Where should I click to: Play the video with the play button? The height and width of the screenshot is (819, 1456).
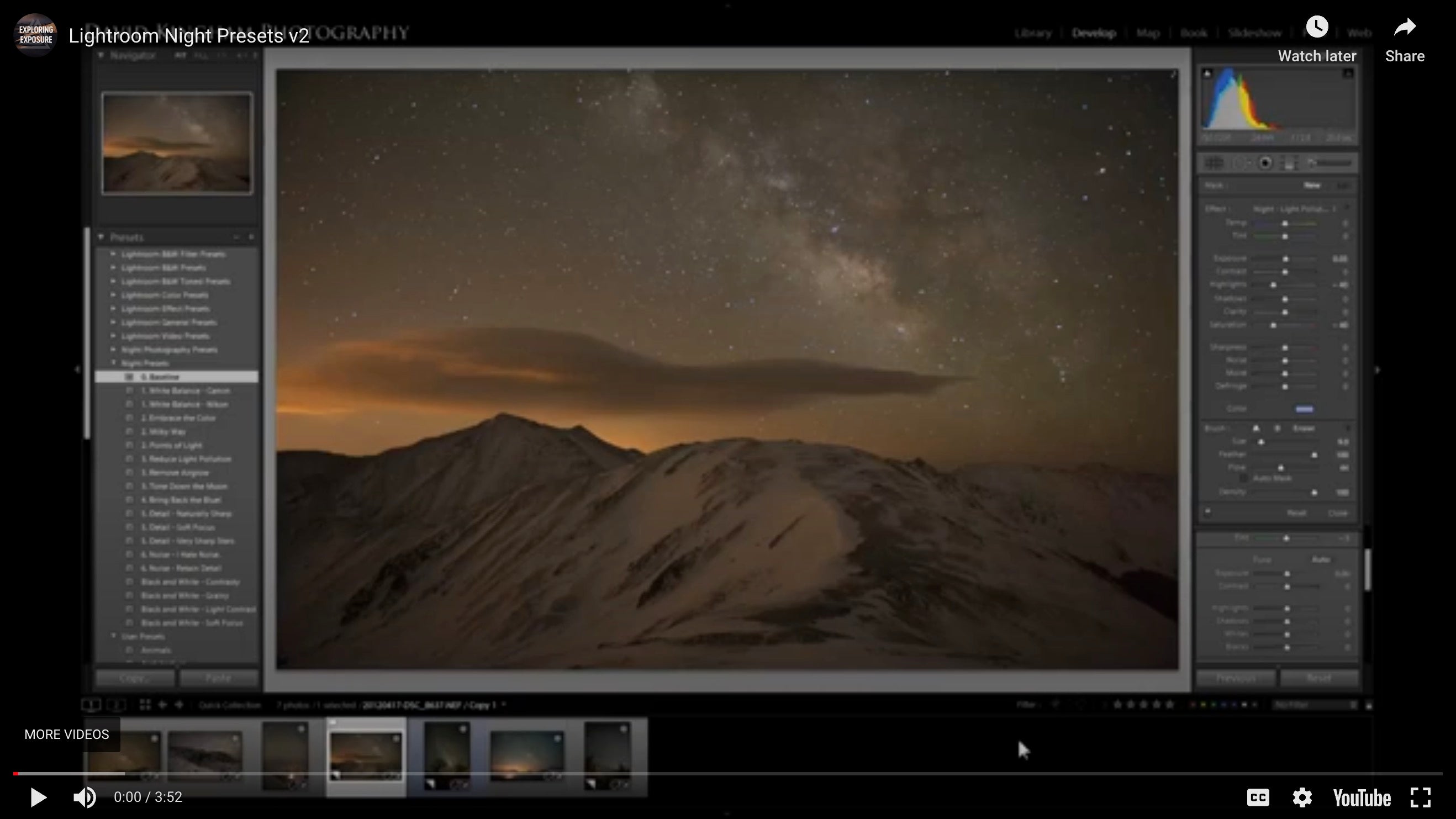click(38, 797)
